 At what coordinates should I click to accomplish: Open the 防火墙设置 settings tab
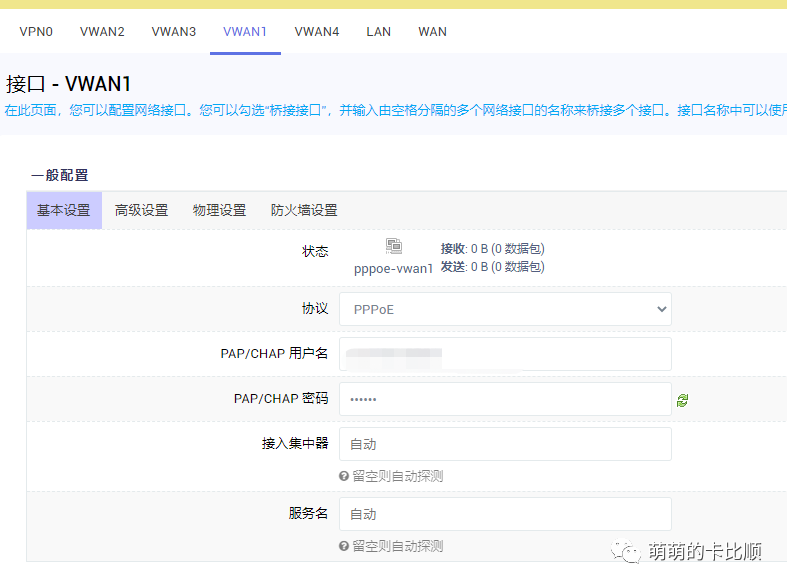[304, 210]
